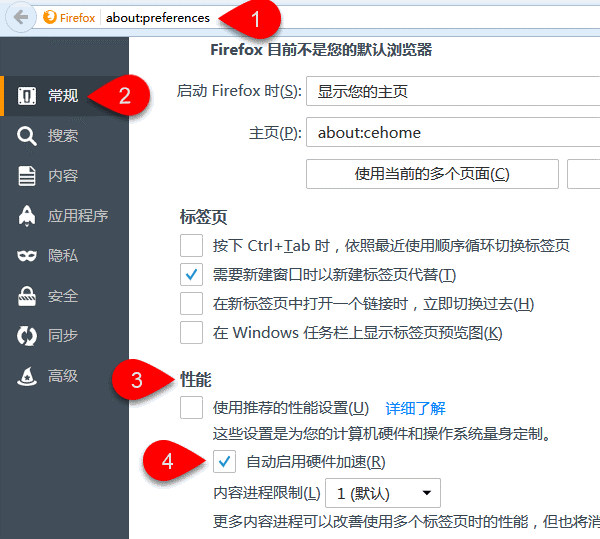Open the 详细了解 performance link
The image size is (600, 539).
coord(416,408)
